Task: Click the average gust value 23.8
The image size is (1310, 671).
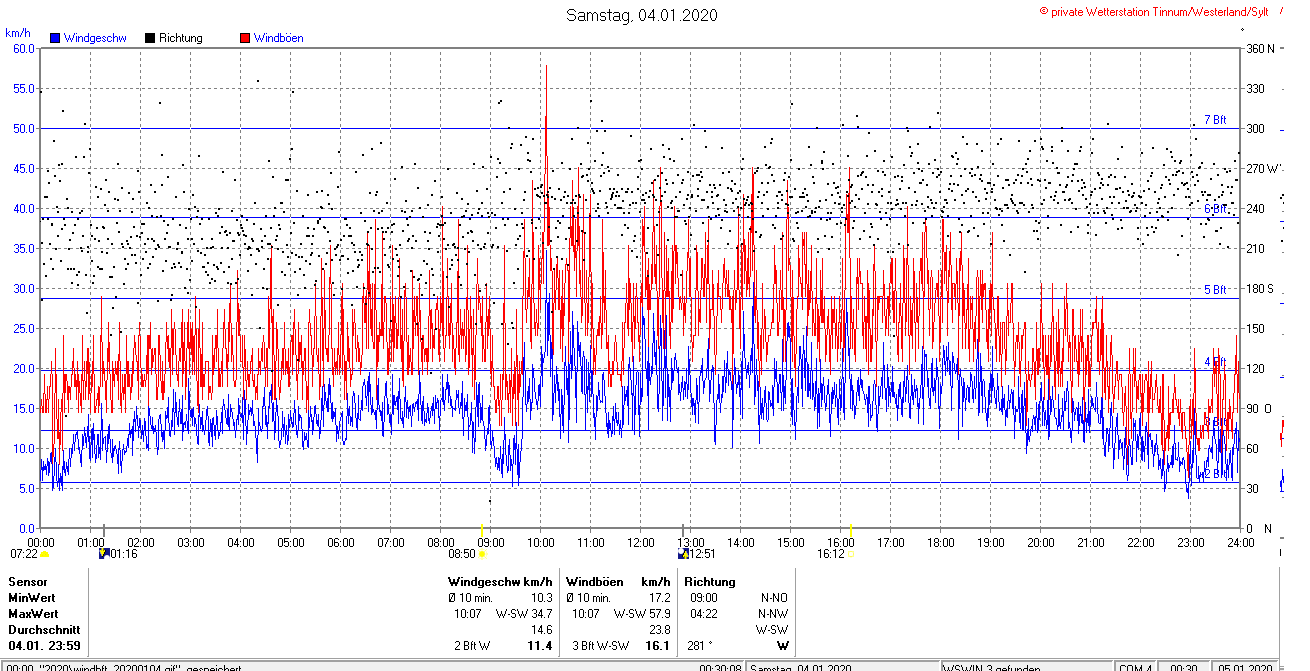Action: [659, 630]
